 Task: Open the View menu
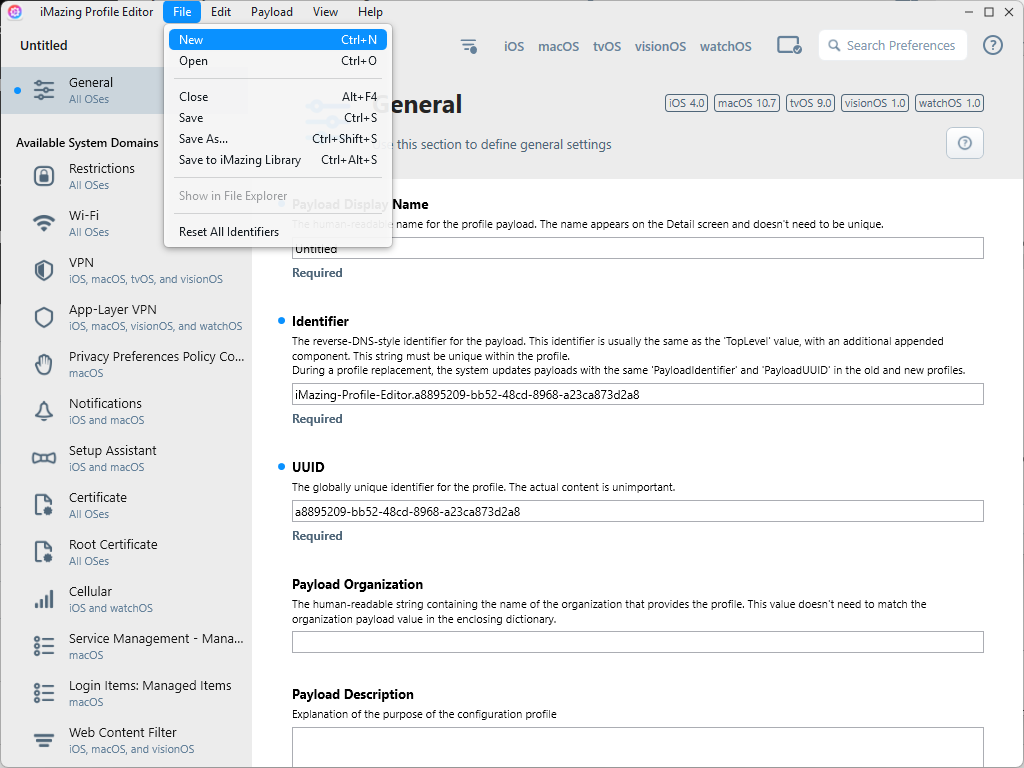pyautogui.click(x=325, y=12)
